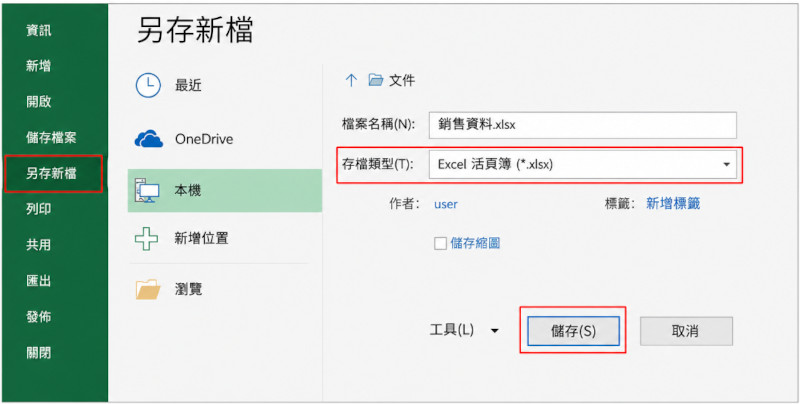Viewport: 800px width, 404px height.
Task: Open the 發佈 menu item
Action: click(39, 317)
